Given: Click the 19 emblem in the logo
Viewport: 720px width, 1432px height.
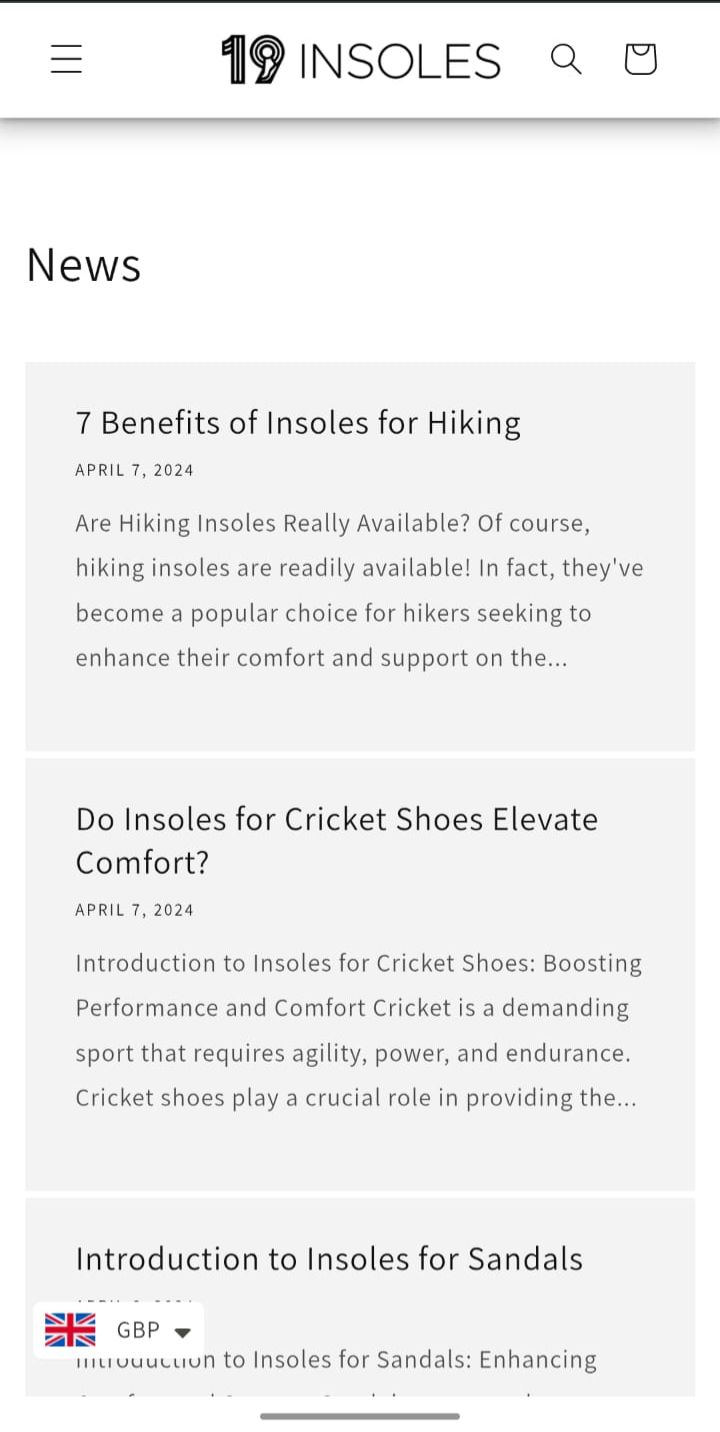Looking at the screenshot, I should pyautogui.click(x=253, y=60).
